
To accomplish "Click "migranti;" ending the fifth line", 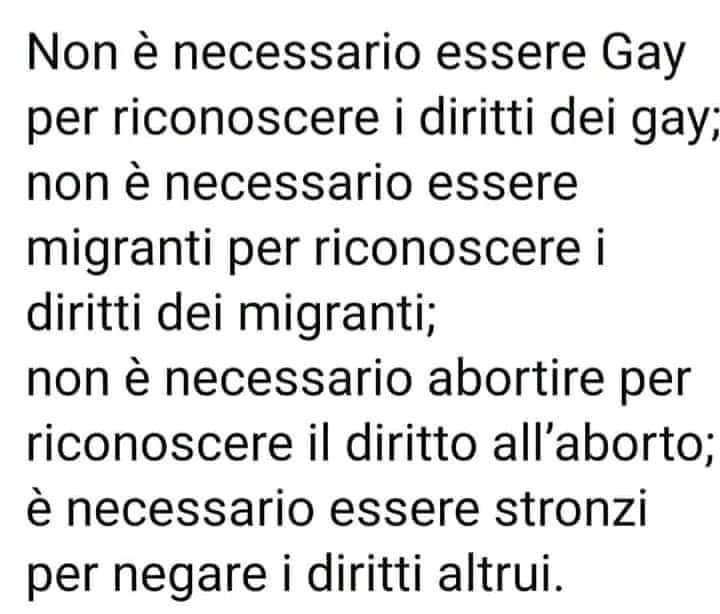I will [337, 316].
